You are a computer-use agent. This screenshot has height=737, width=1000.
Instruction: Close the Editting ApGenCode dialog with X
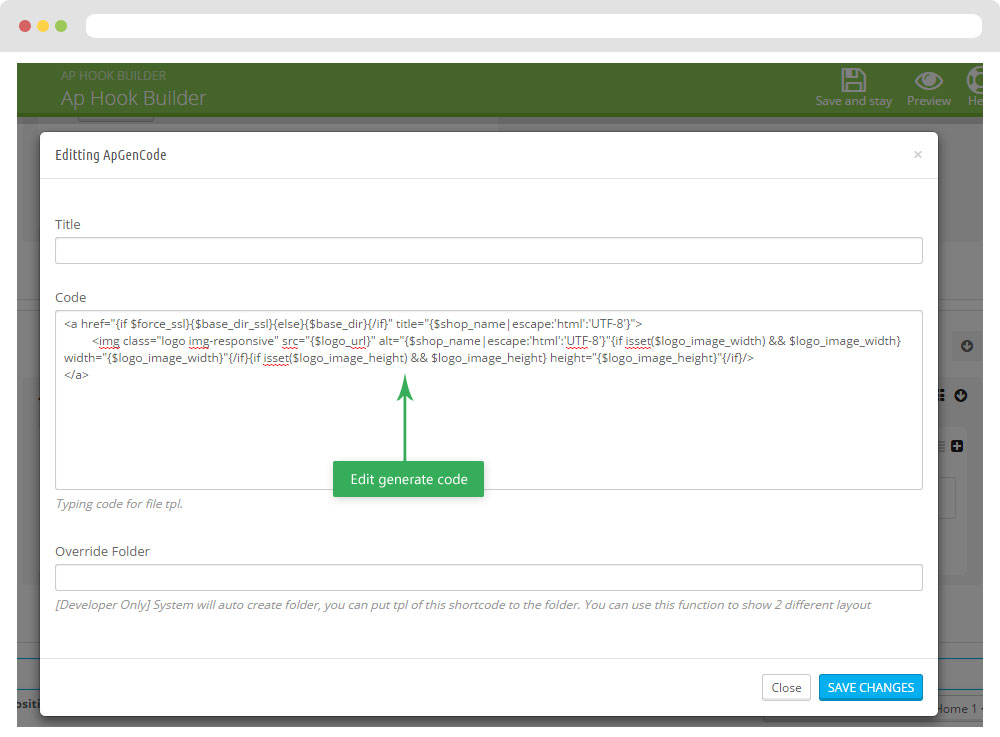pyautogui.click(x=917, y=155)
